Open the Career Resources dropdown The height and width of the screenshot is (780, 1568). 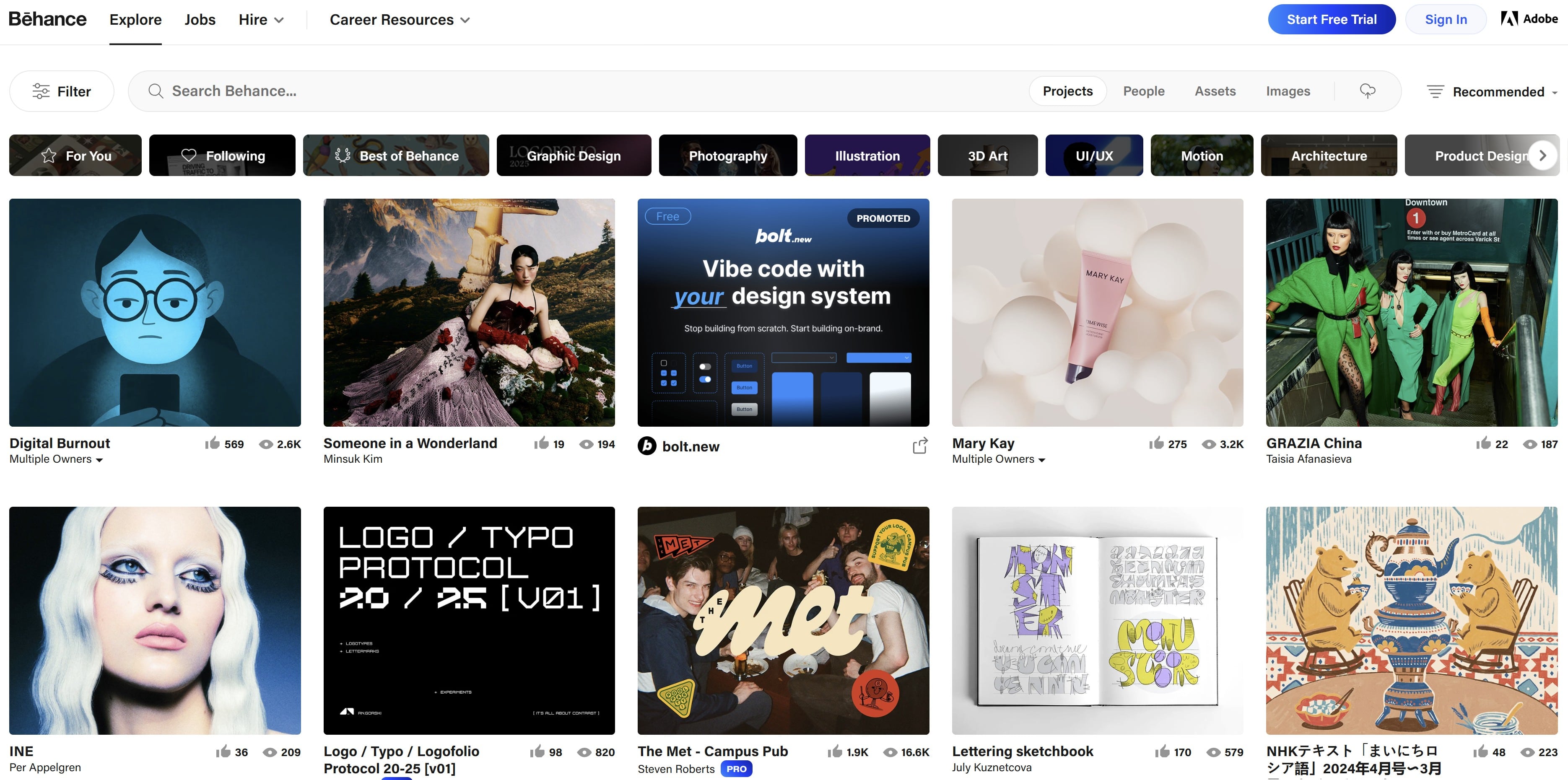399,20
